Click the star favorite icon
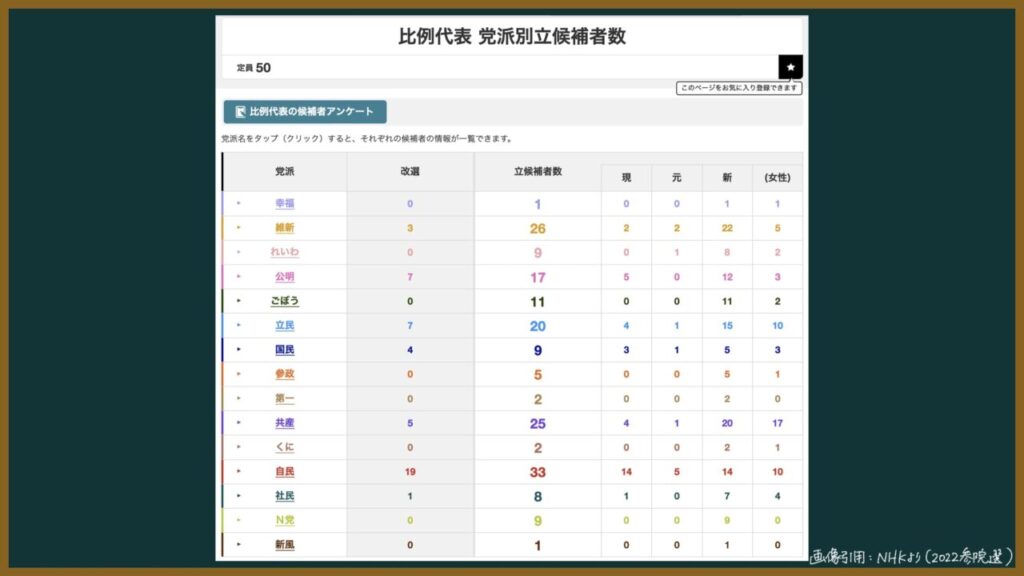This screenshot has width=1024, height=576. coord(790,67)
